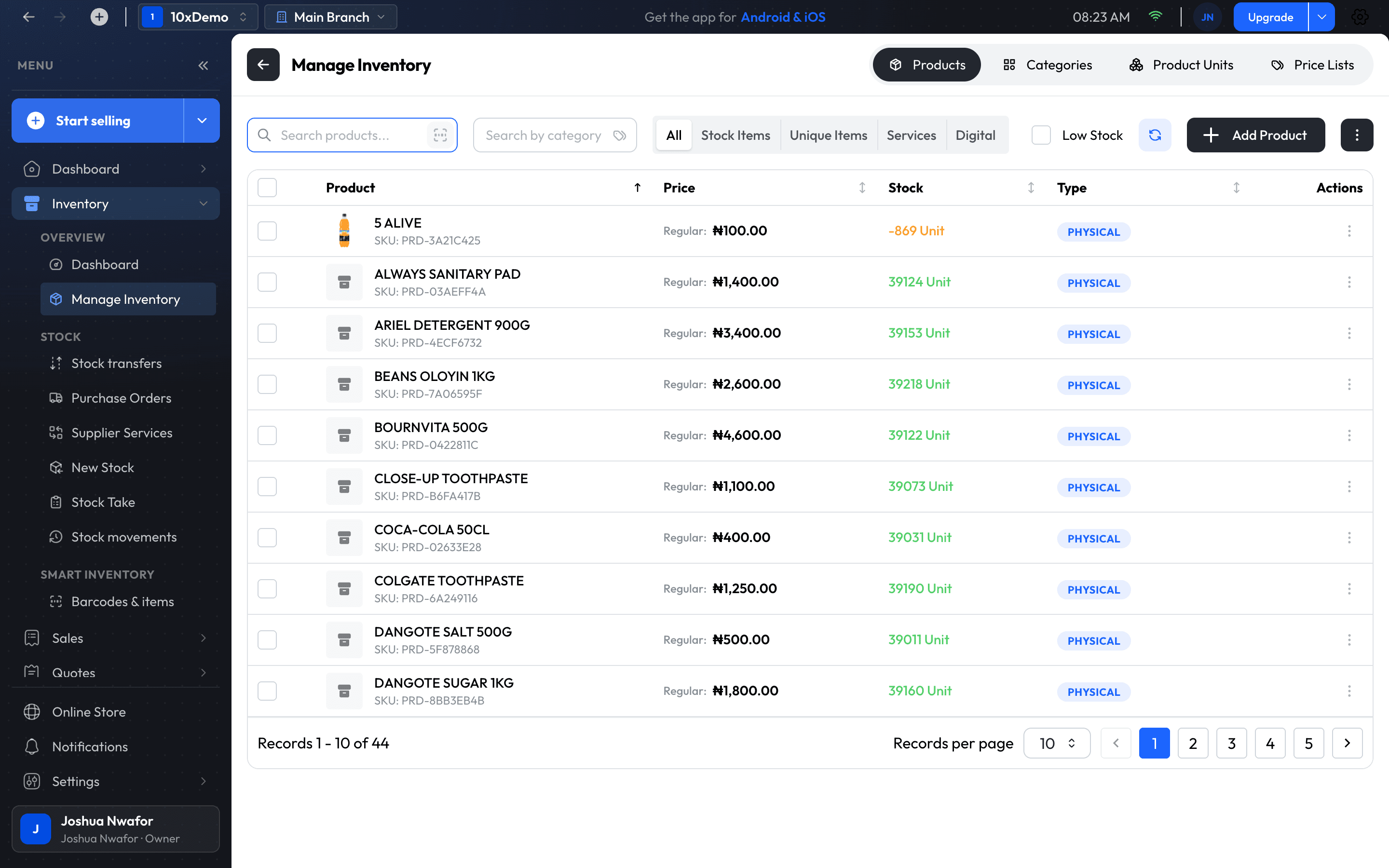Click the Search products input field
1389x868 pixels.
click(x=352, y=136)
